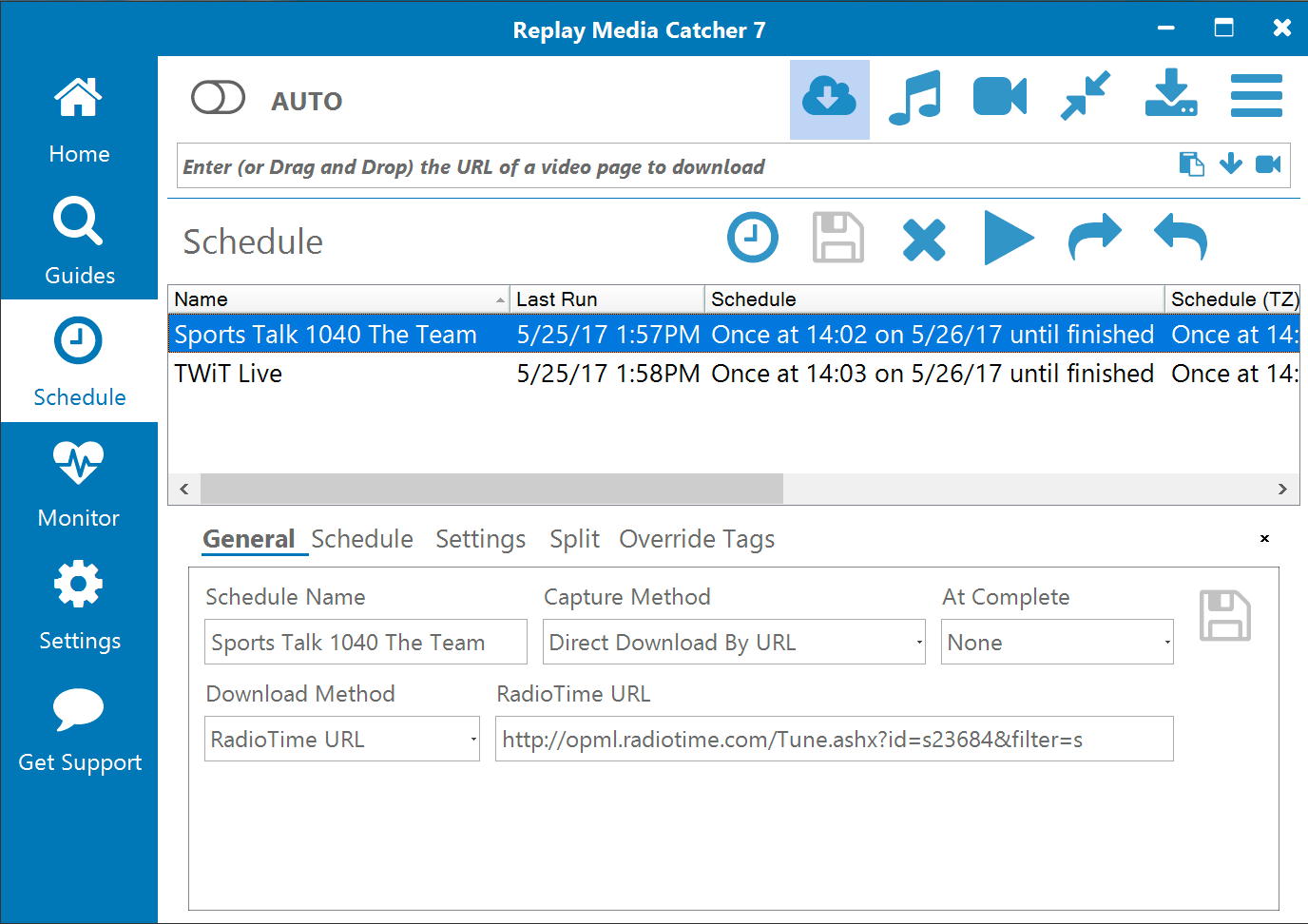This screenshot has height=924, width=1308.
Task: Select the video camera recorder icon
Action: pos(999,98)
